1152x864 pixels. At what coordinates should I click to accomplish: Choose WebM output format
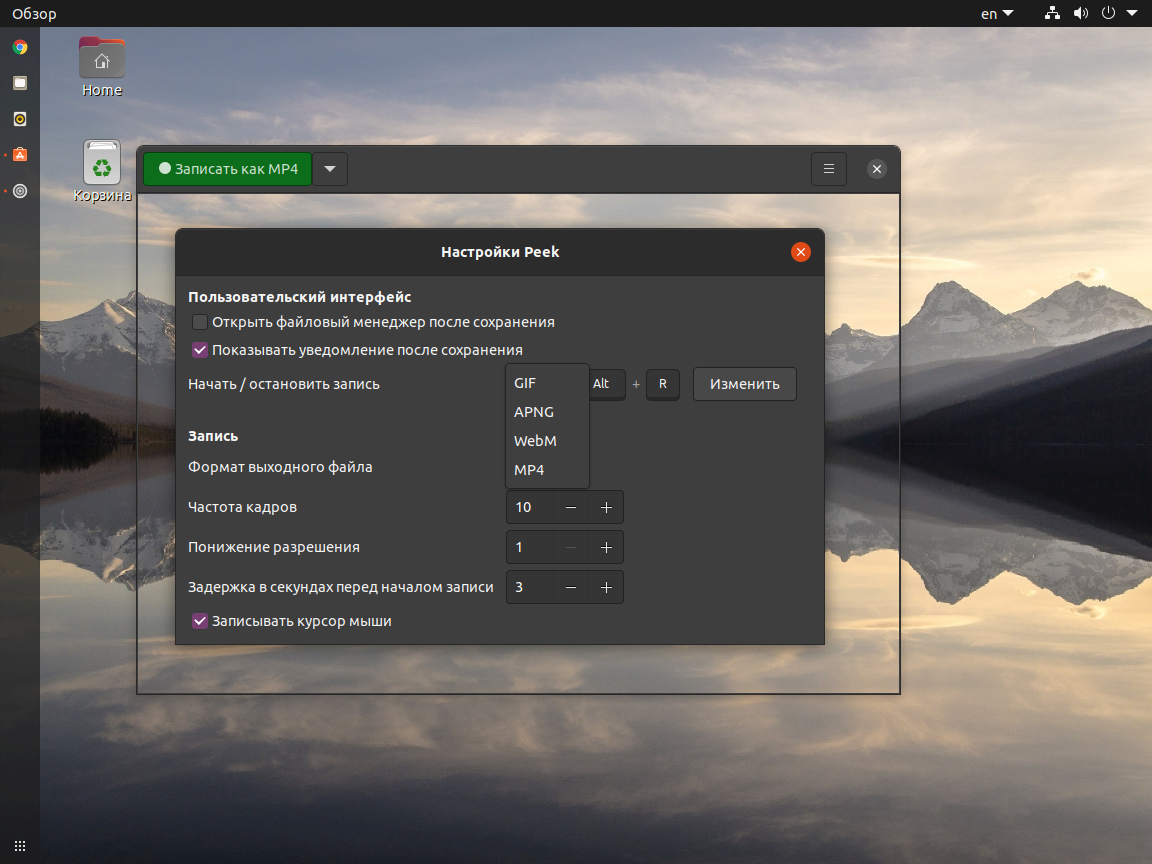535,441
